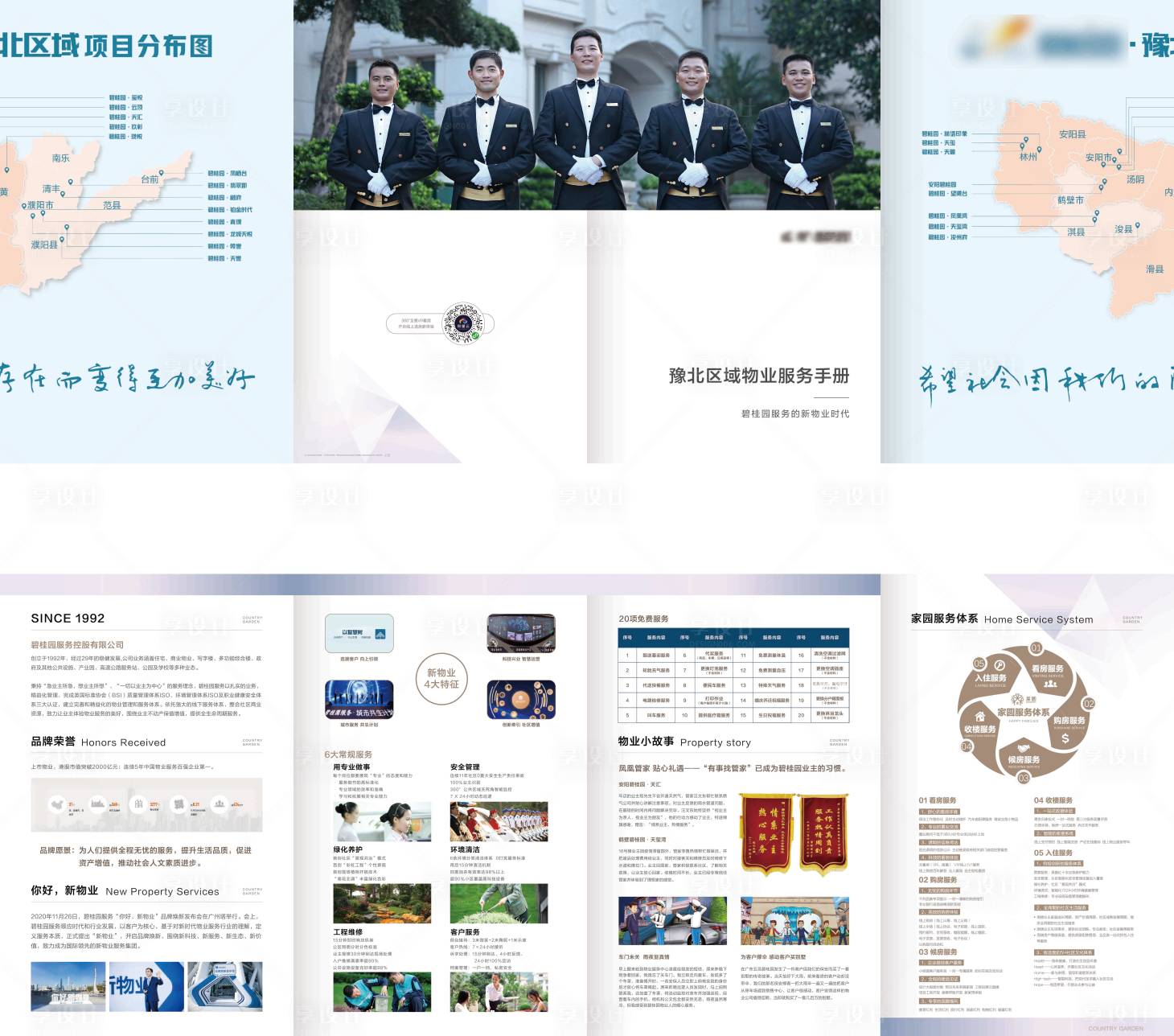Click the left red banner reading 热情服务
Viewport: 1174px width, 1036px height.
pos(766,835)
